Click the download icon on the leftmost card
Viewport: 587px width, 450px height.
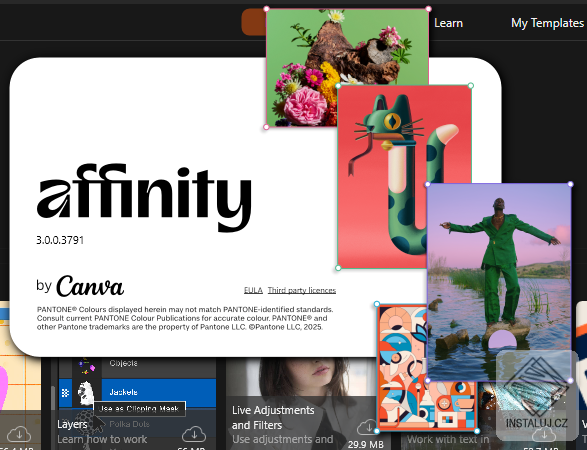(x=19, y=434)
